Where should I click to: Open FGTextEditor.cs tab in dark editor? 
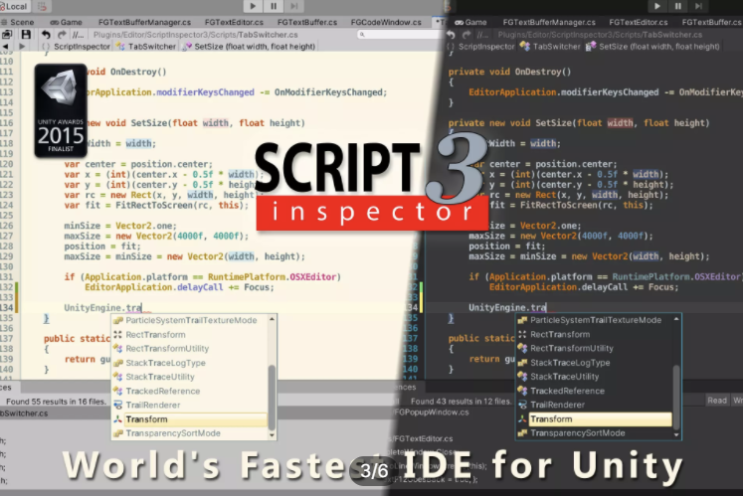click(x=638, y=22)
